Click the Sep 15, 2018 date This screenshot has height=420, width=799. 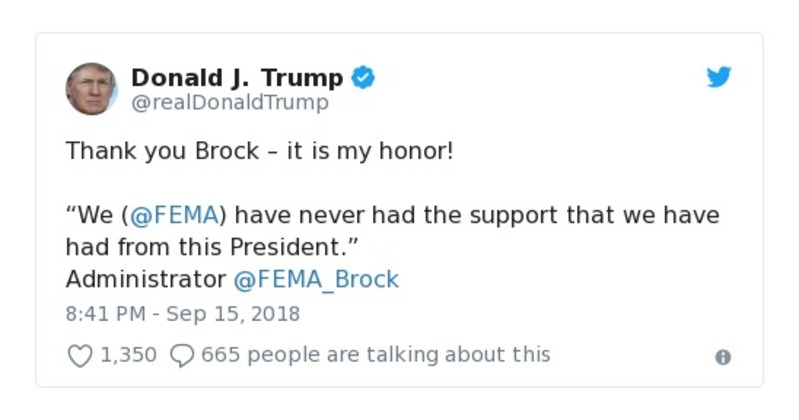click(232, 313)
